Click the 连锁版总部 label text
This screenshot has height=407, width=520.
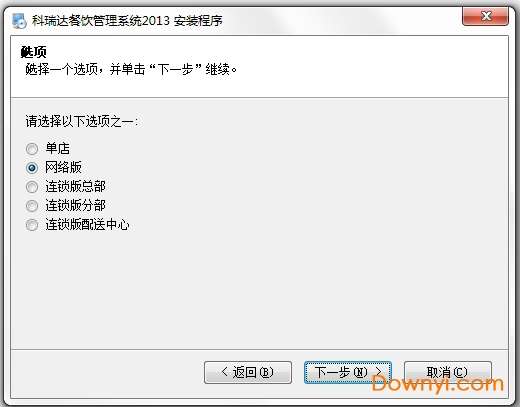(76, 186)
